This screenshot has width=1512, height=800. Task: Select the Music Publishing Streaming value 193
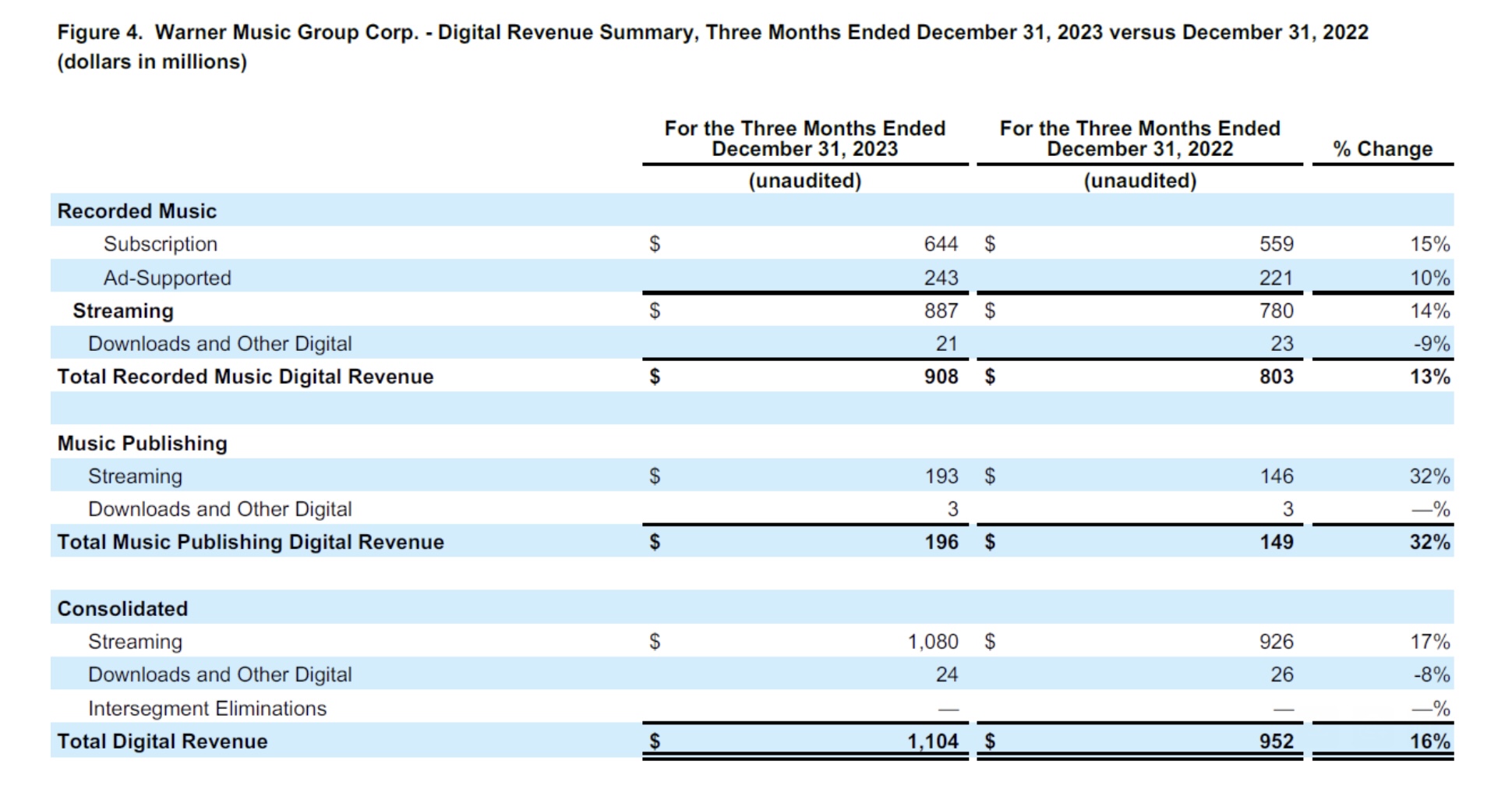point(941,476)
